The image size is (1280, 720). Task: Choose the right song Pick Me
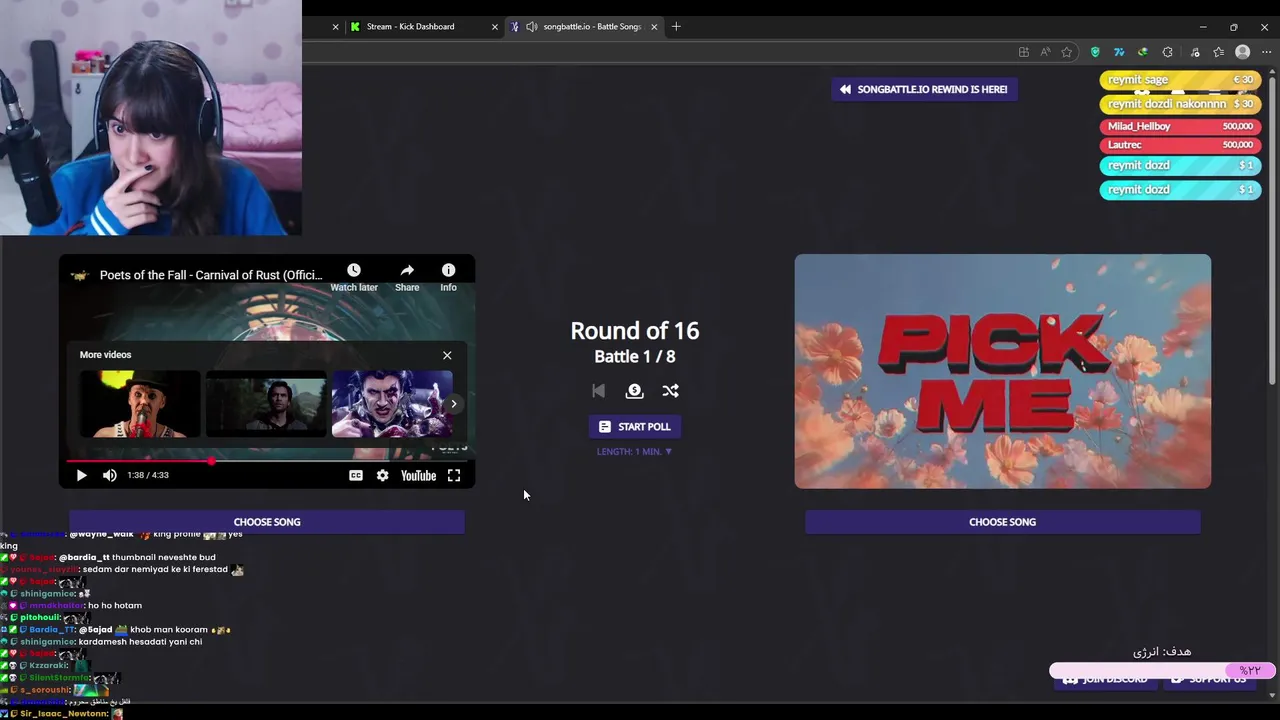pyautogui.click(x=1002, y=522)
